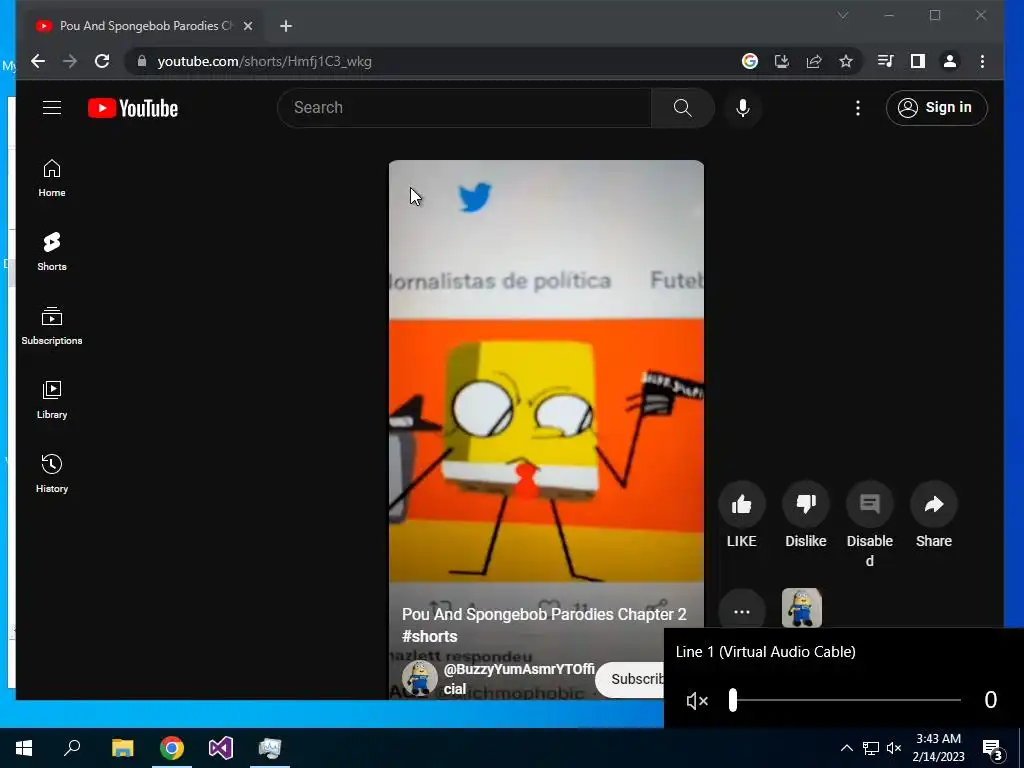Dislike the short with thumbs down

point(805,504)
